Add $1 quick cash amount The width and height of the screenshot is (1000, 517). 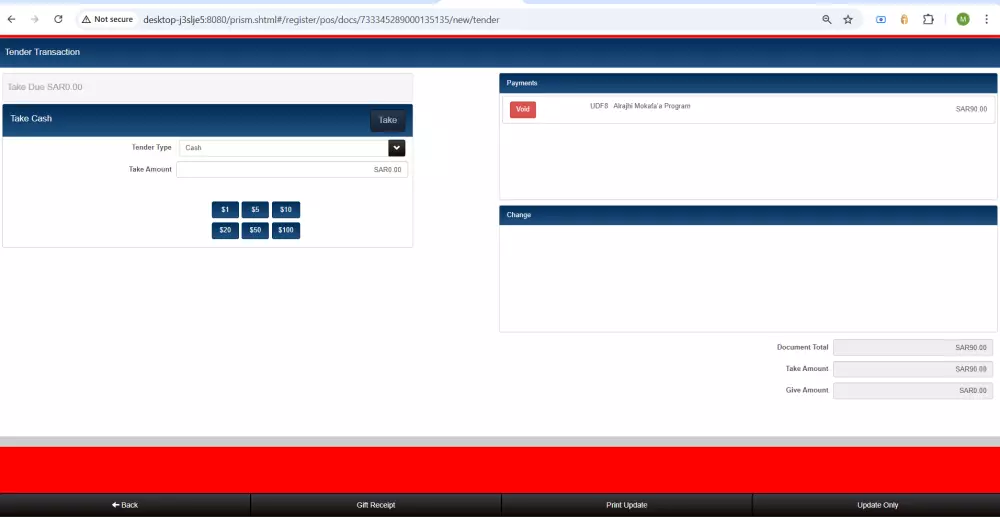[x=225, y=210]
